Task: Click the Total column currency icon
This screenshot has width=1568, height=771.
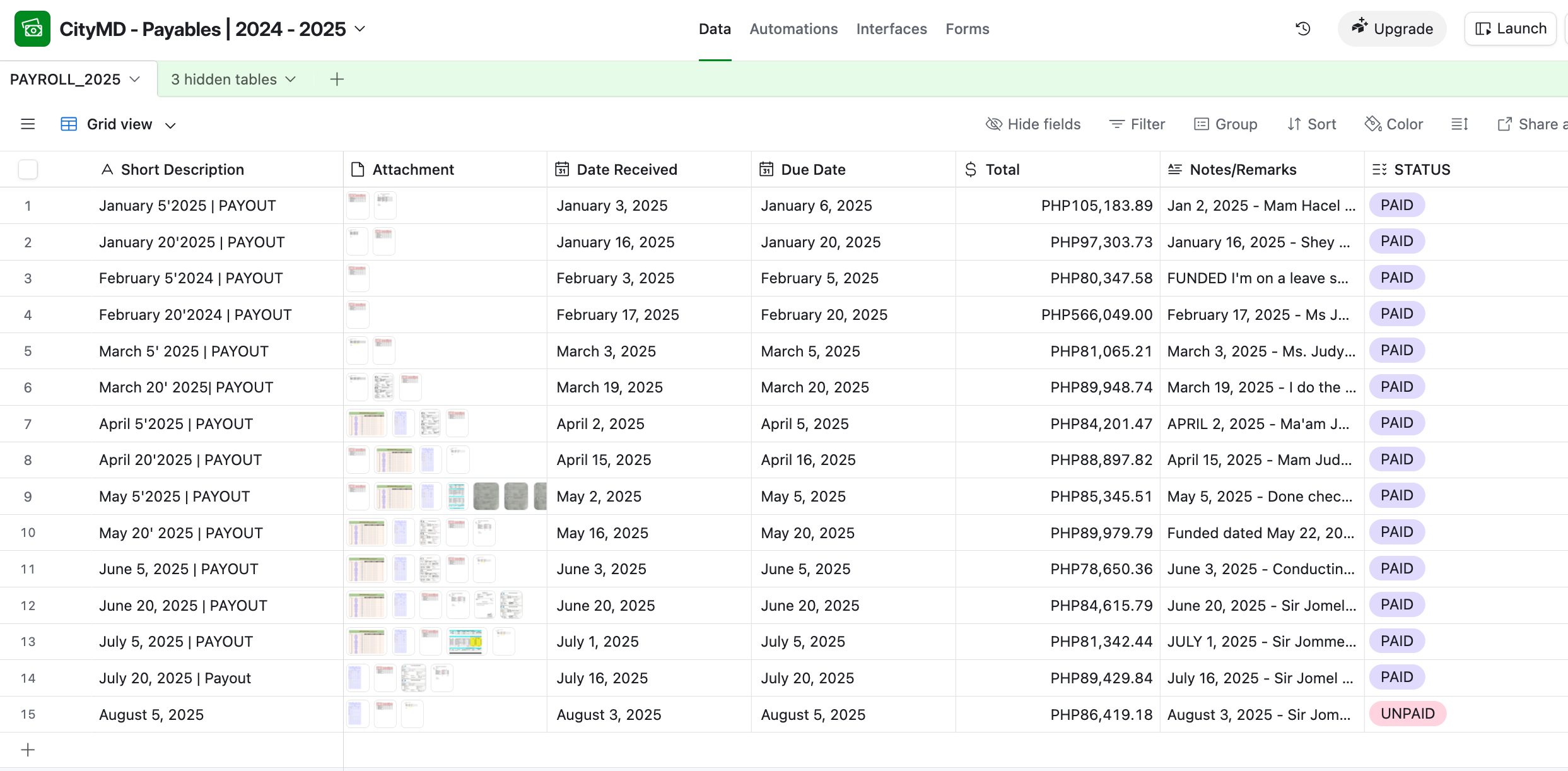Action: coord(971,170)
